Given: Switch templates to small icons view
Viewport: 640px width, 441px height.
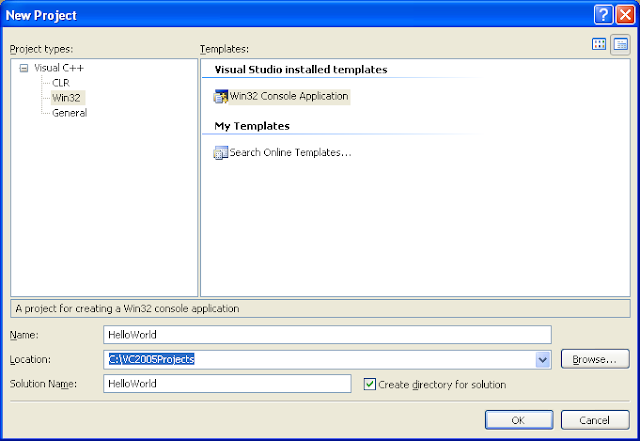Looking at the screenshot, I should pyautogui.click(x=620, y=44).
